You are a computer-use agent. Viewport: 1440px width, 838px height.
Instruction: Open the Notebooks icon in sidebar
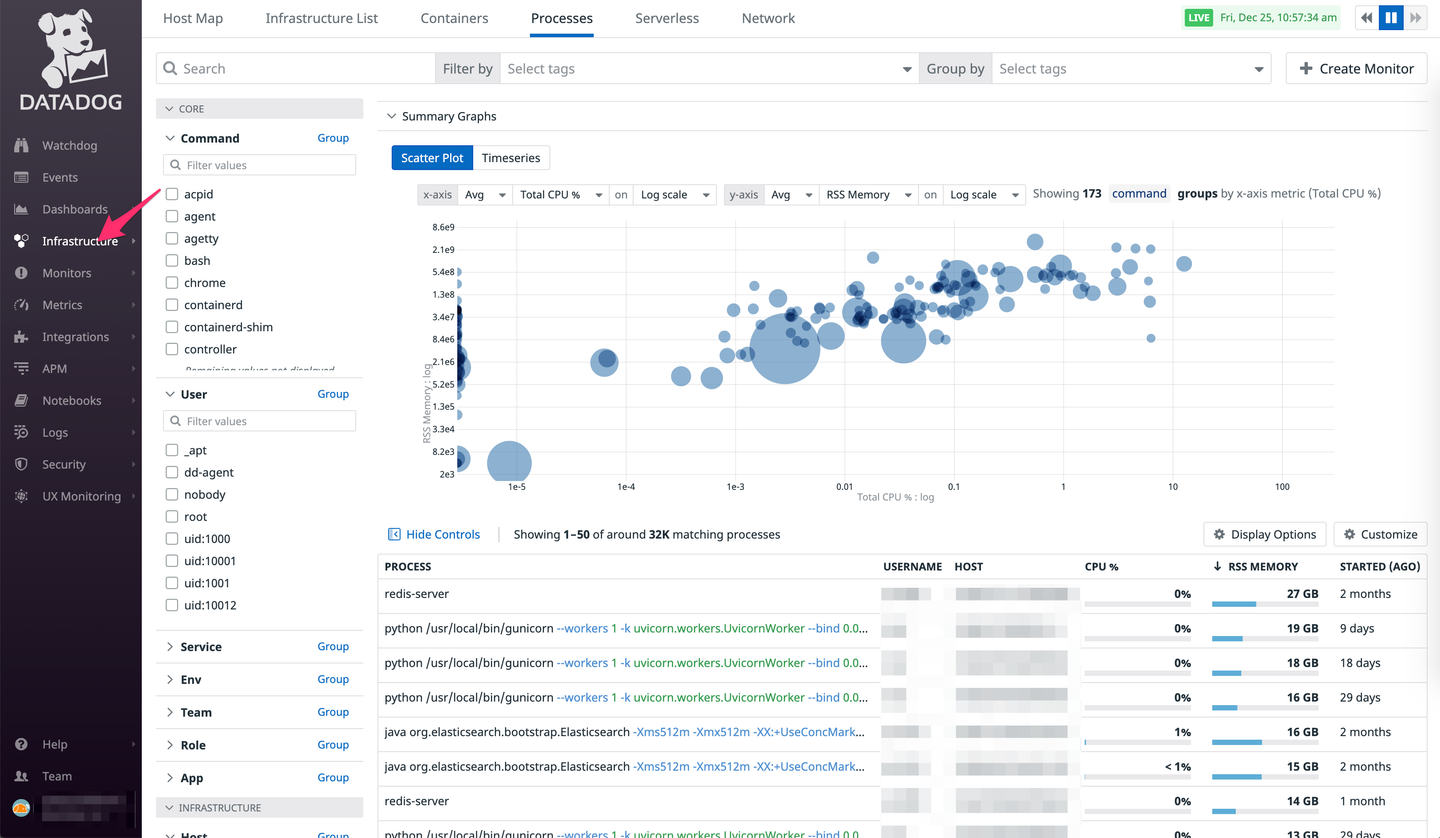21,401
